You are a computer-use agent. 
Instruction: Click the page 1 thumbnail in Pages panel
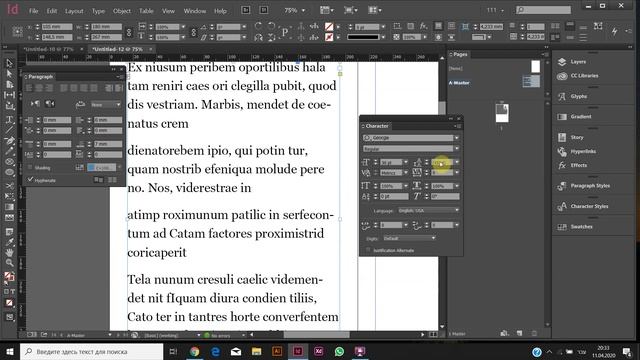coord(502,113)
